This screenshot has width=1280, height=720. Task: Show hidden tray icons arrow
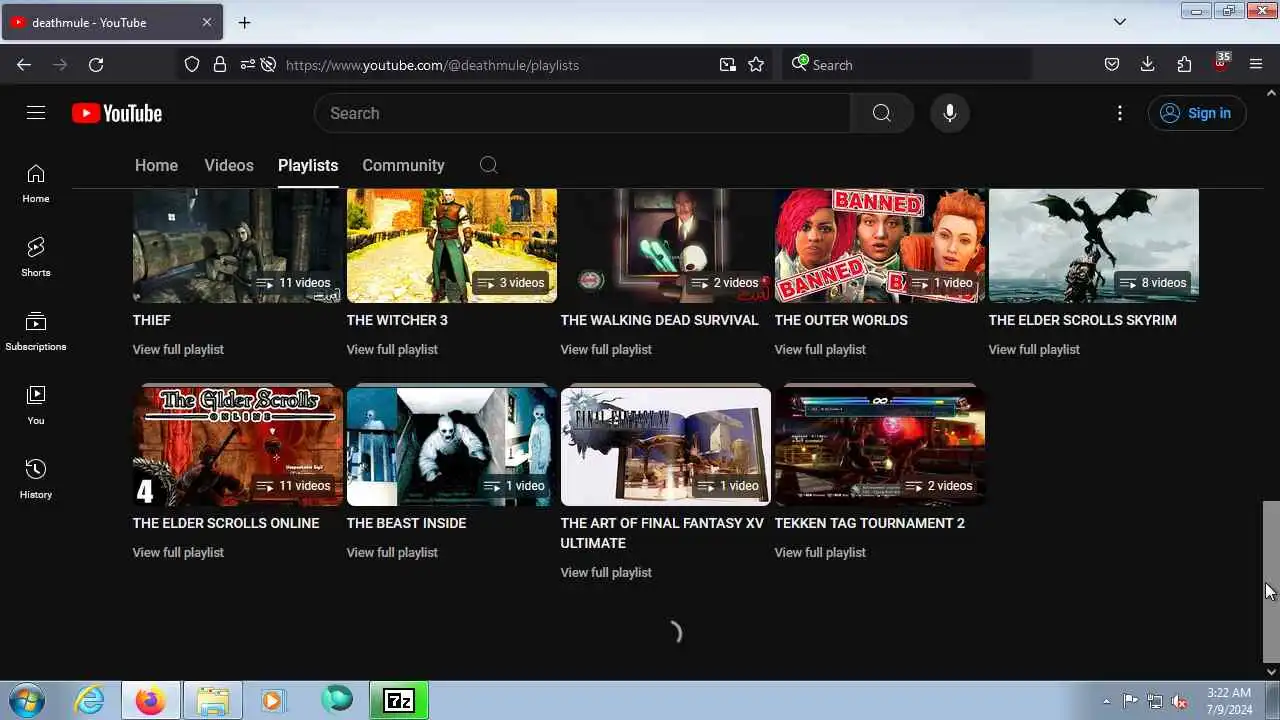tap(1106, 701)
